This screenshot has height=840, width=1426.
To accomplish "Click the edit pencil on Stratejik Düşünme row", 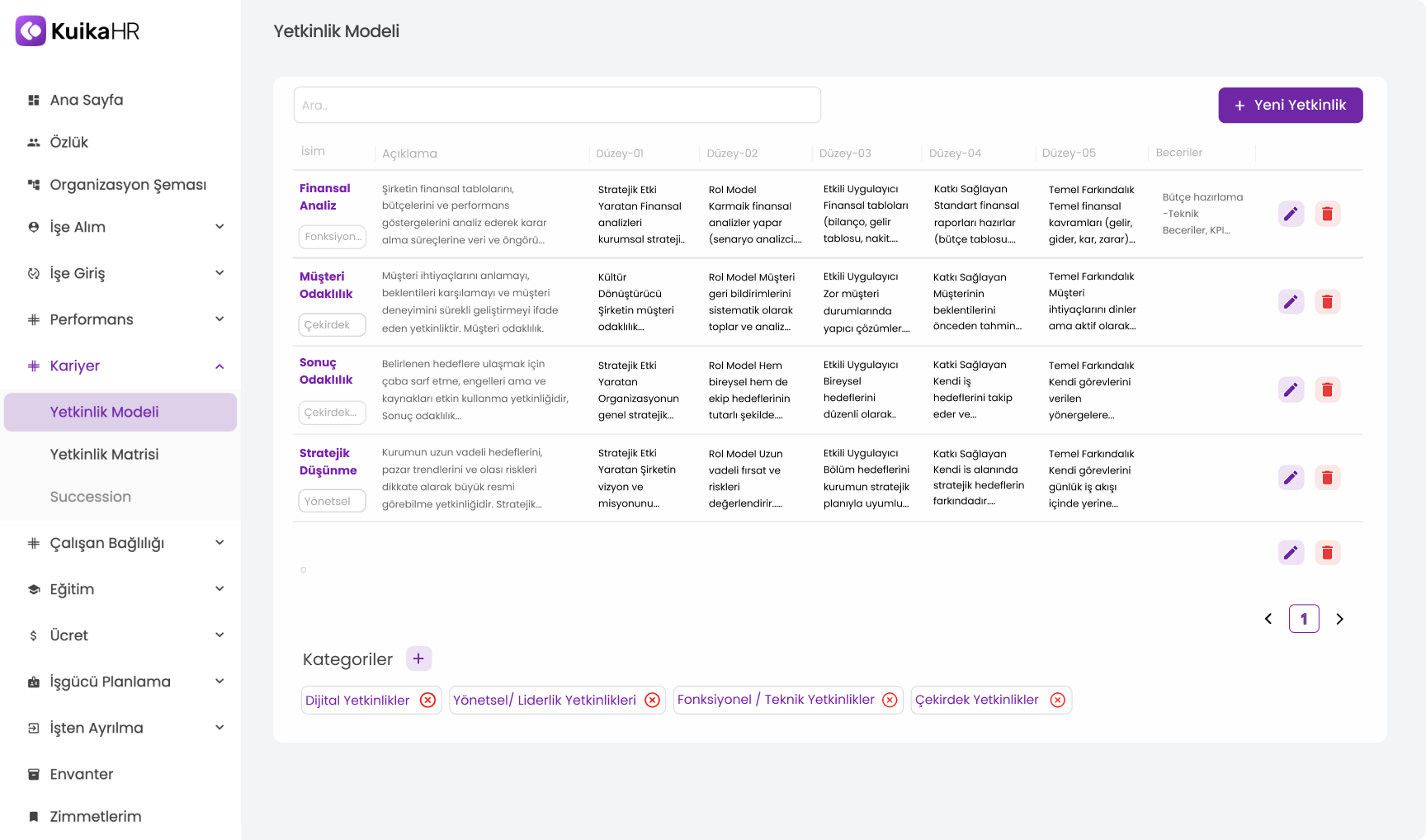I will pyautogui.click(x=1291, y=477).
